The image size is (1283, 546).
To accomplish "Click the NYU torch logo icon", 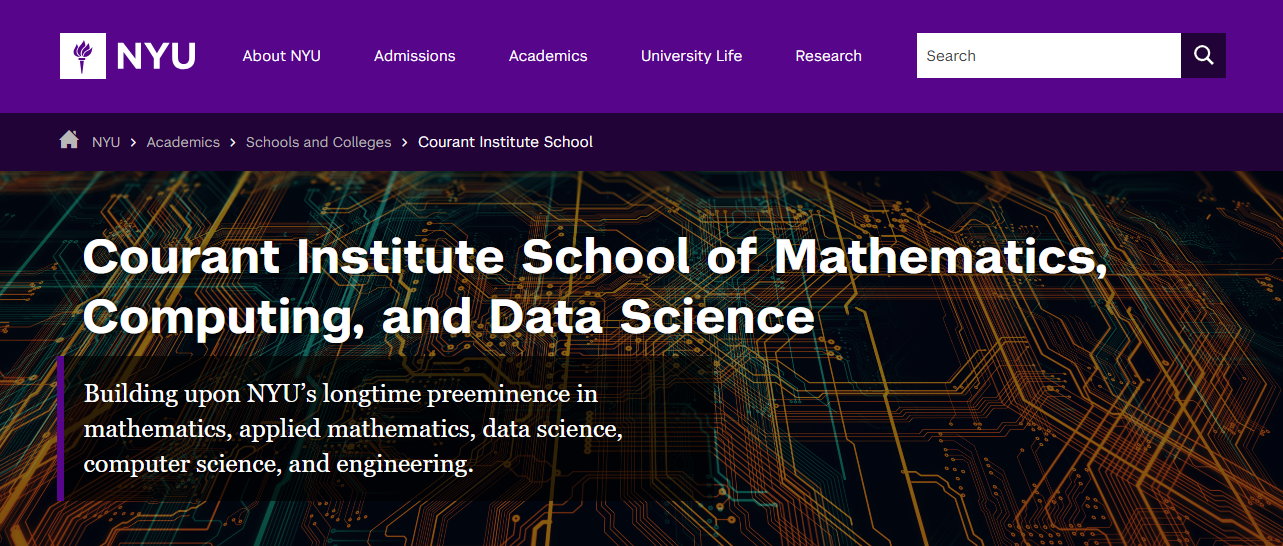I will (83, 56).
